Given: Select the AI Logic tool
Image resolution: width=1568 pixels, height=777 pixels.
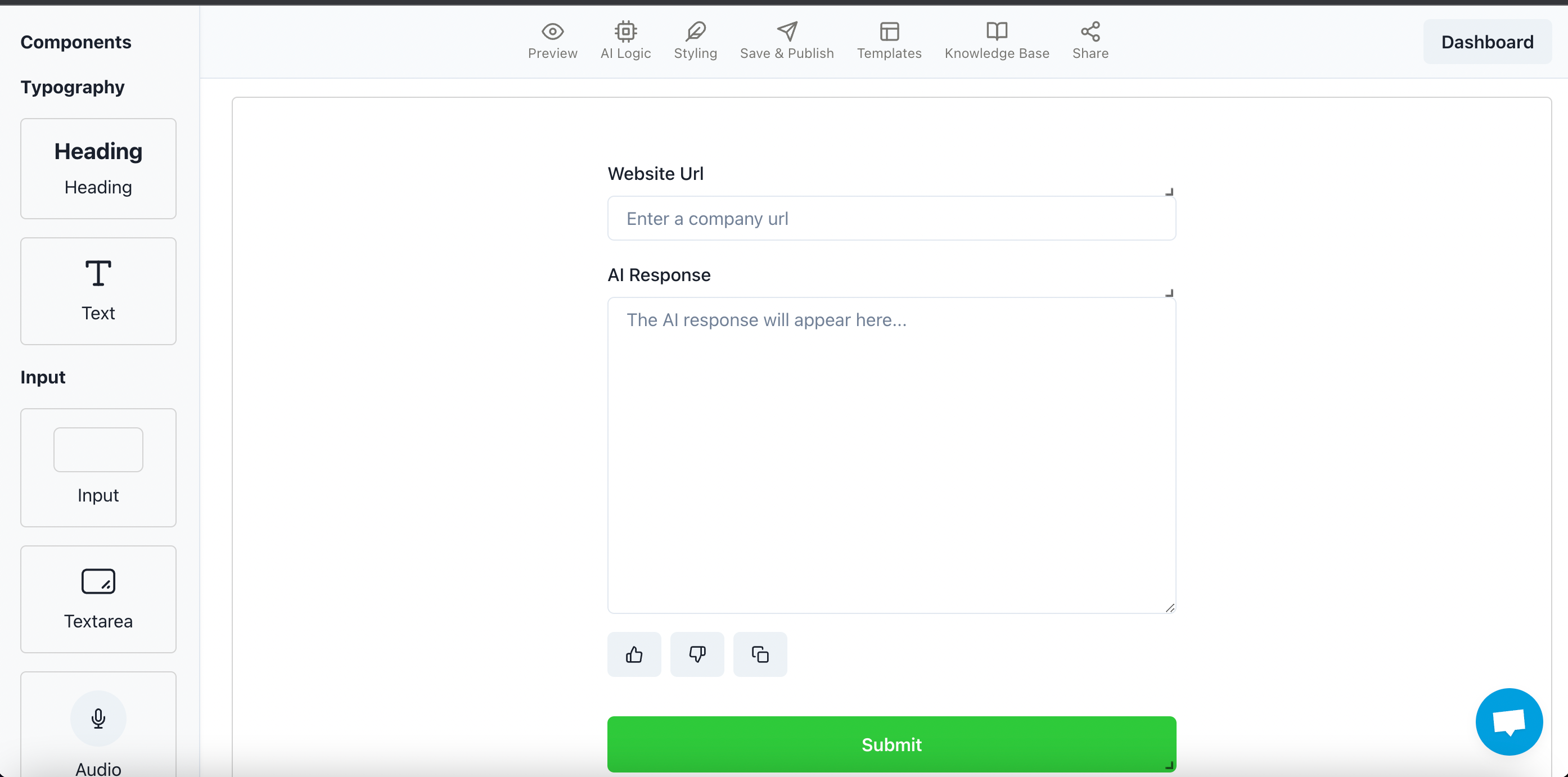Looking at the screenshot, I should (626, 40).
